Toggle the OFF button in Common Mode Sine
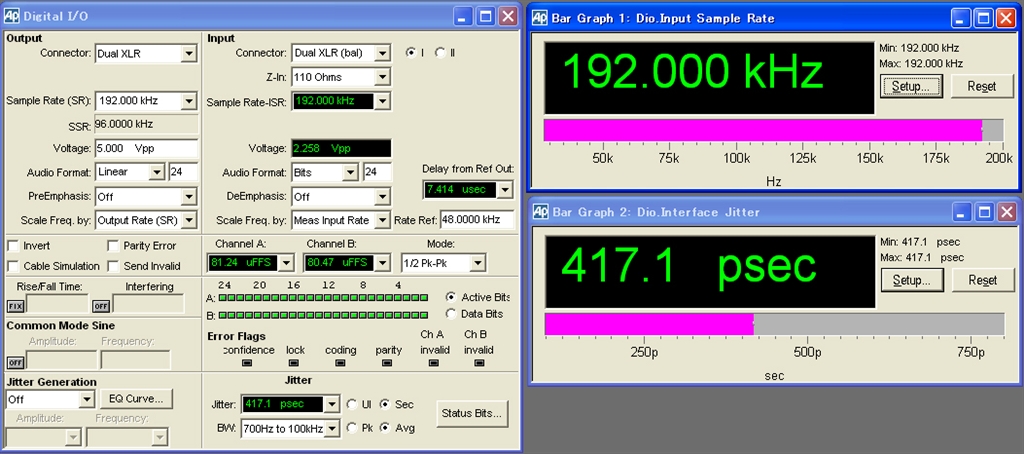This screenshot has height=454, width=1024. (15, 362)
